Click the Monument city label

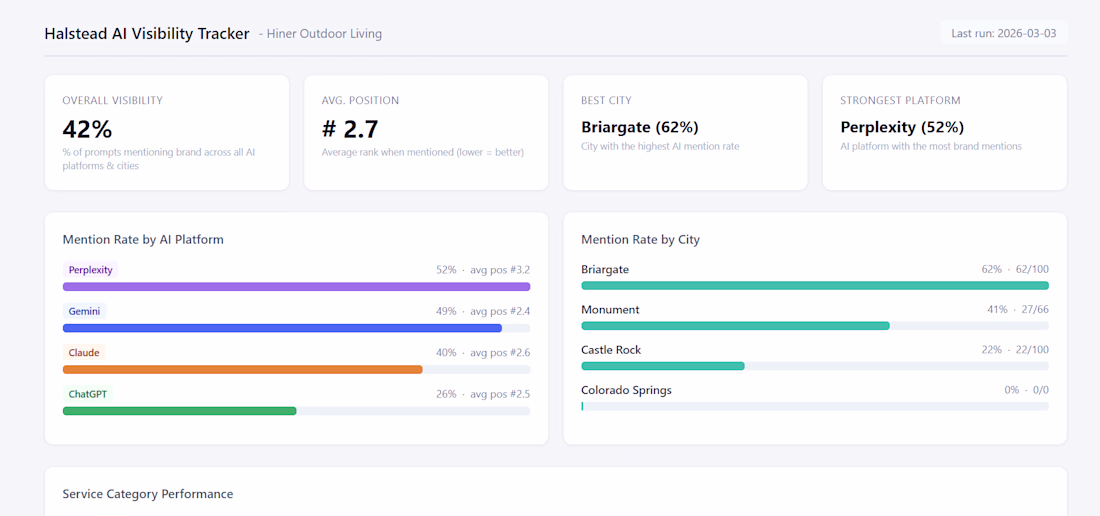pos(610,310)
